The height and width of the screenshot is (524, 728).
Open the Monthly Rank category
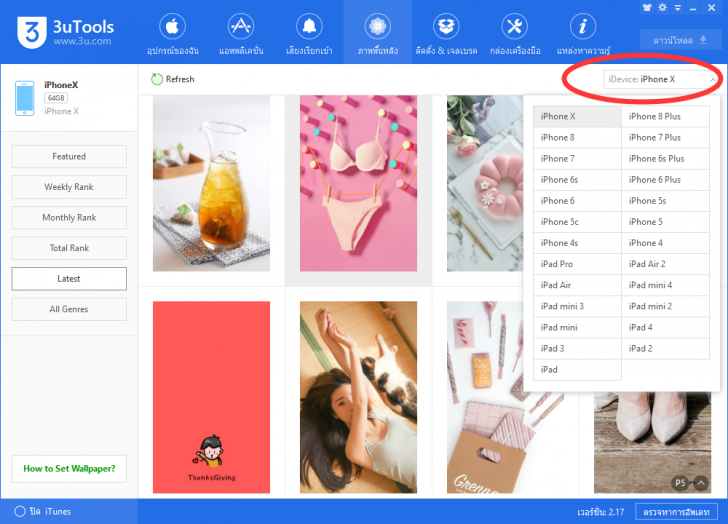click(69, 218)
